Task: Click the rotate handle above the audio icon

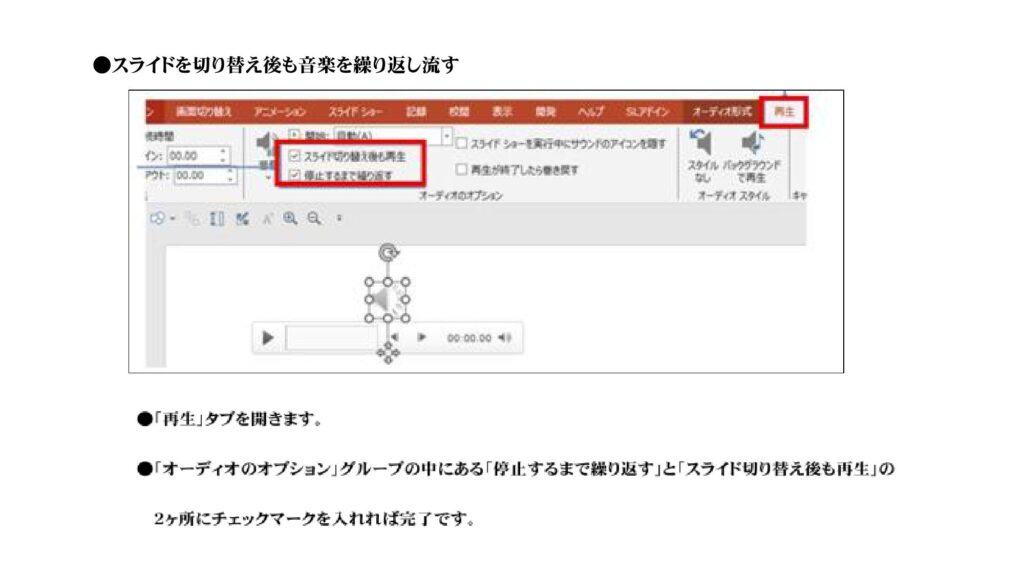Action: (386, 255)
